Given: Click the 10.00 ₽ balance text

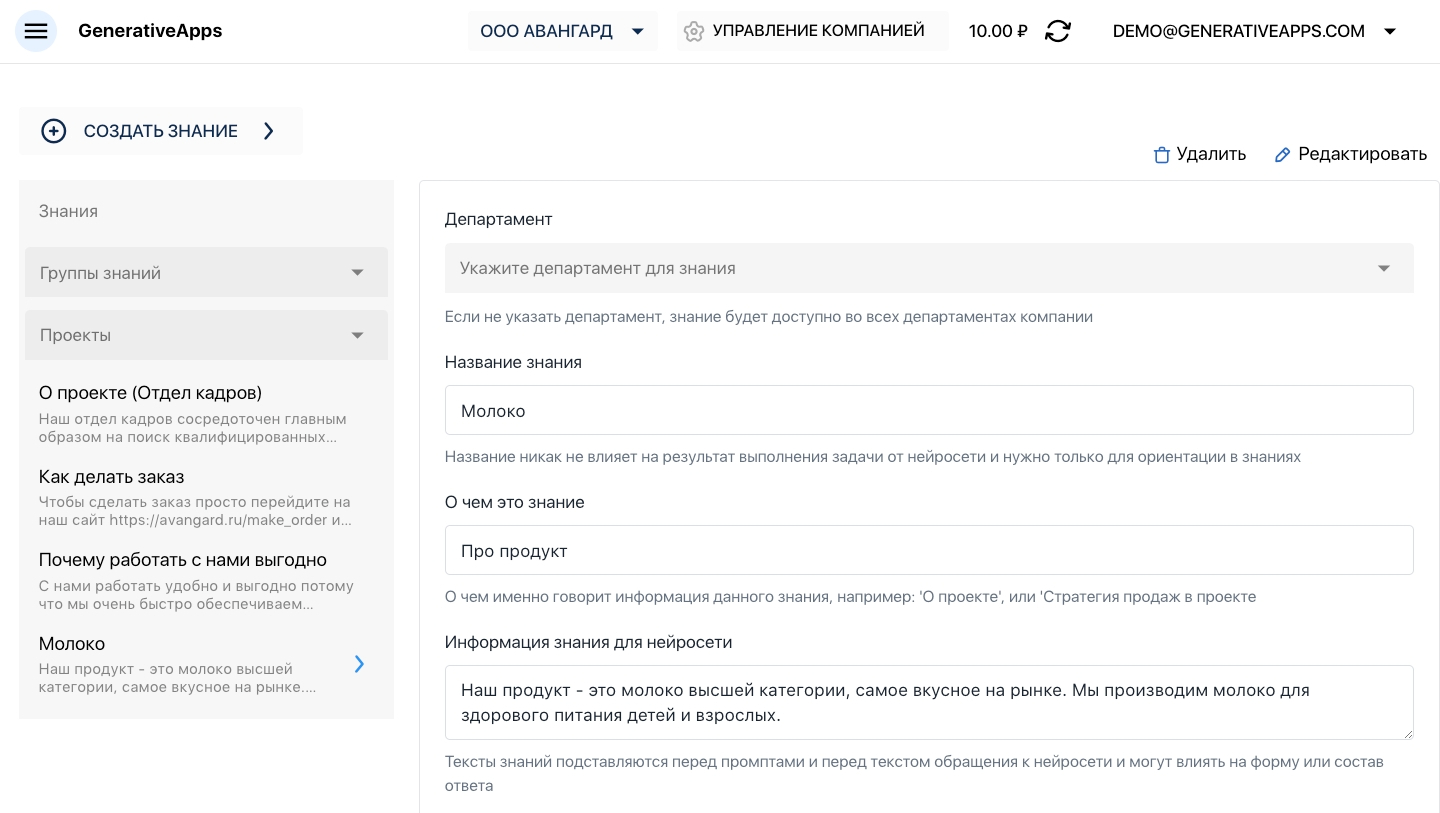Looking at the screenshot, I should (x=998, y=31).
